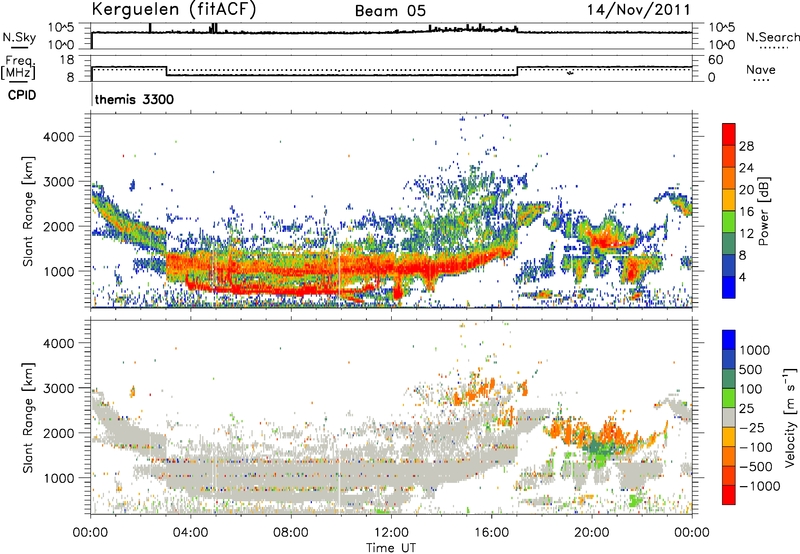Viewport: 800px width, 554px height.
Task: Click "Slant Range [km]" label of power panel
Action: click(27, 211)
